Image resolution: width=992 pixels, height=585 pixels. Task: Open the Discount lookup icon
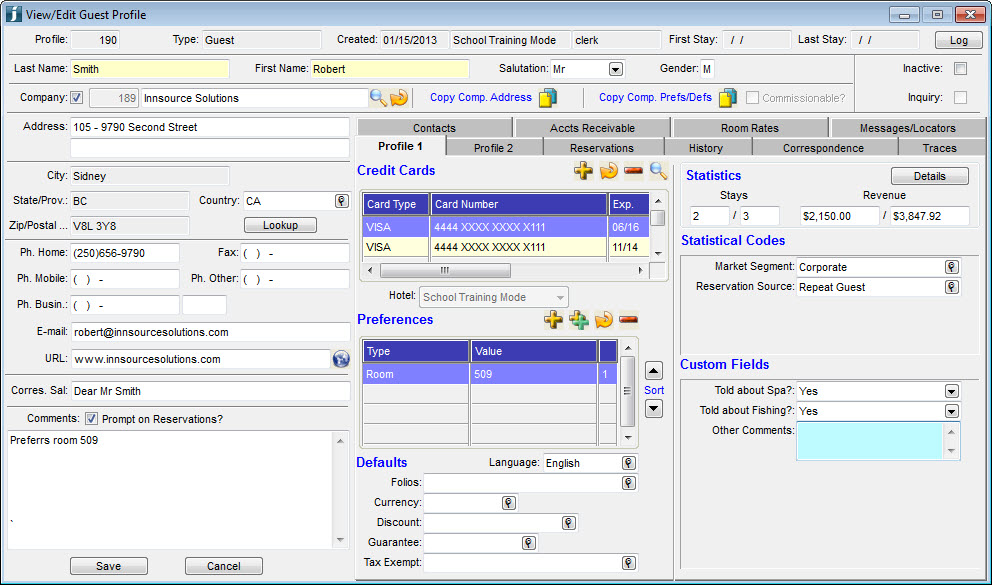click(569, 523)
